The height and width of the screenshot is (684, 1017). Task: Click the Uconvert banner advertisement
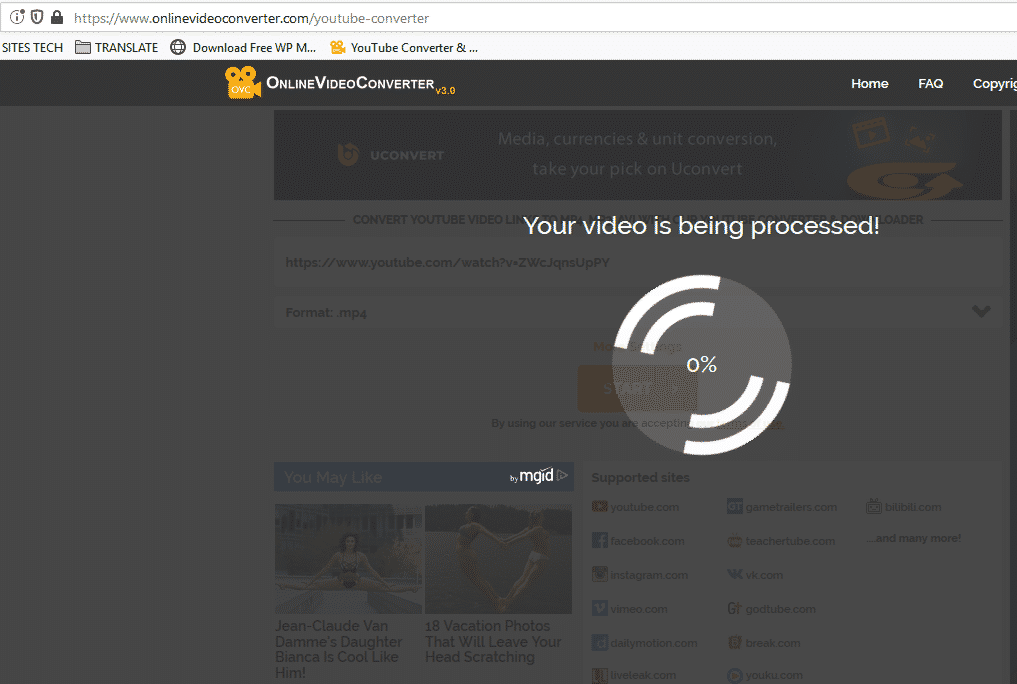pos(638,155)
